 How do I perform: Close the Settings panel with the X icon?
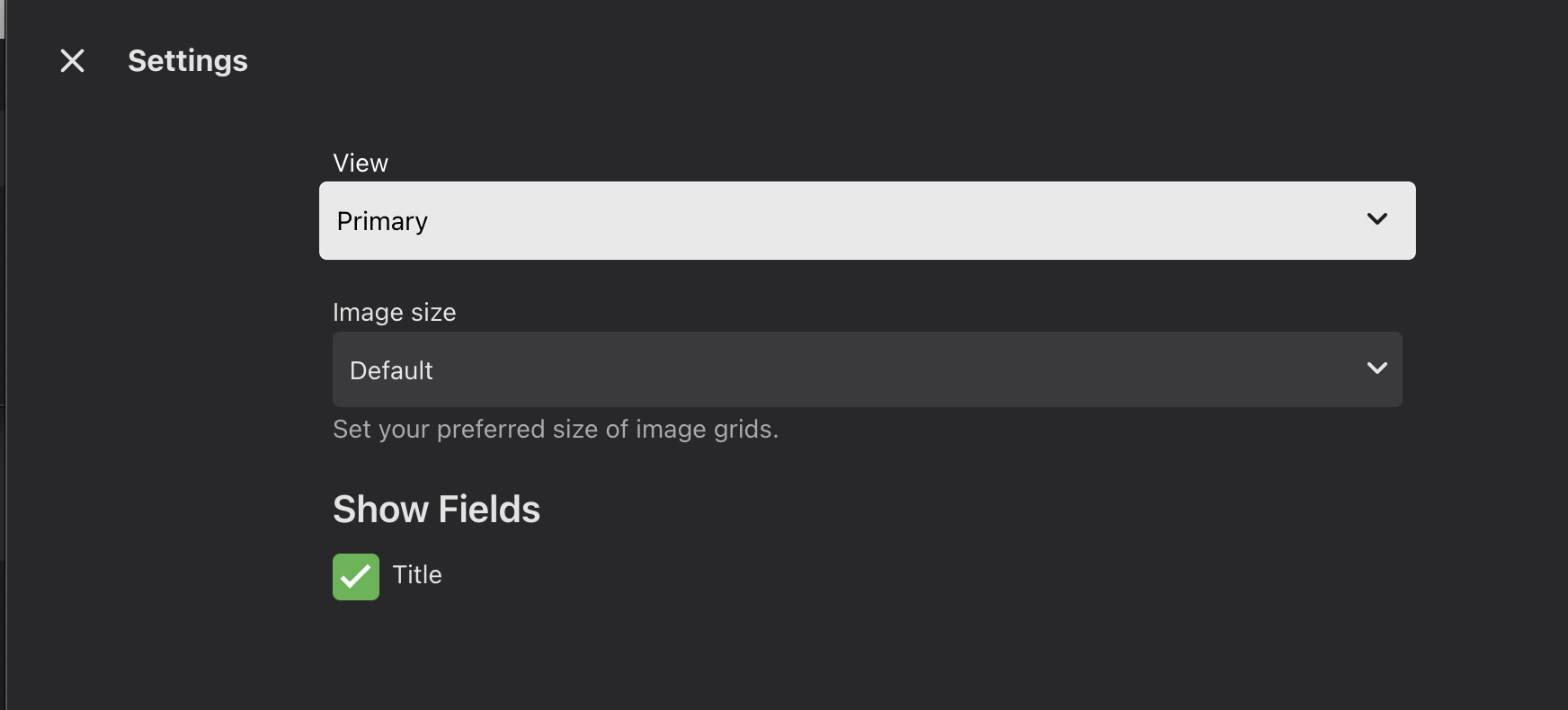pyautogui.click(x=72, y=61)
